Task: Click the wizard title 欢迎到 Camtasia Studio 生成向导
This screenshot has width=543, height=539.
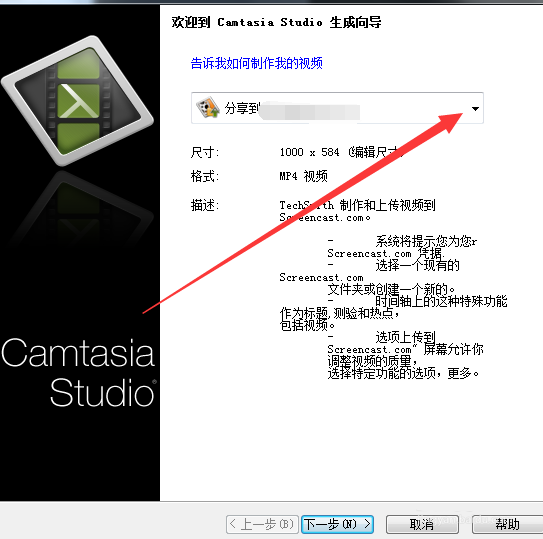Action: tap(276, 23)
